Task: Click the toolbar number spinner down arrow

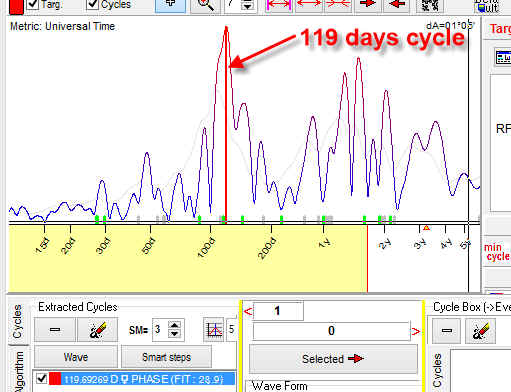Action: (247, 7)
